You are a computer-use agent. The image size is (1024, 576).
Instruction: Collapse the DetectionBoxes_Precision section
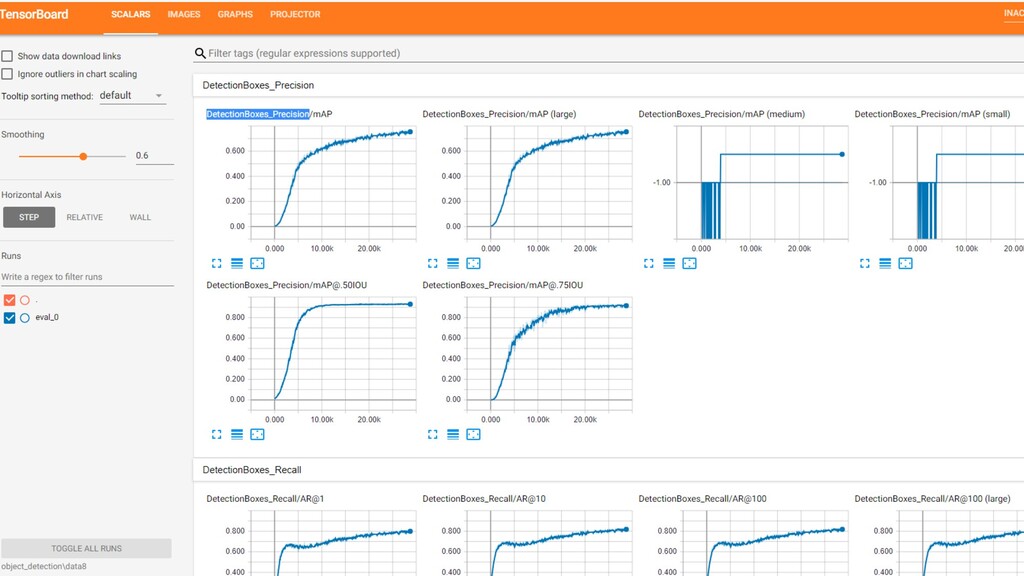[258, 85]
